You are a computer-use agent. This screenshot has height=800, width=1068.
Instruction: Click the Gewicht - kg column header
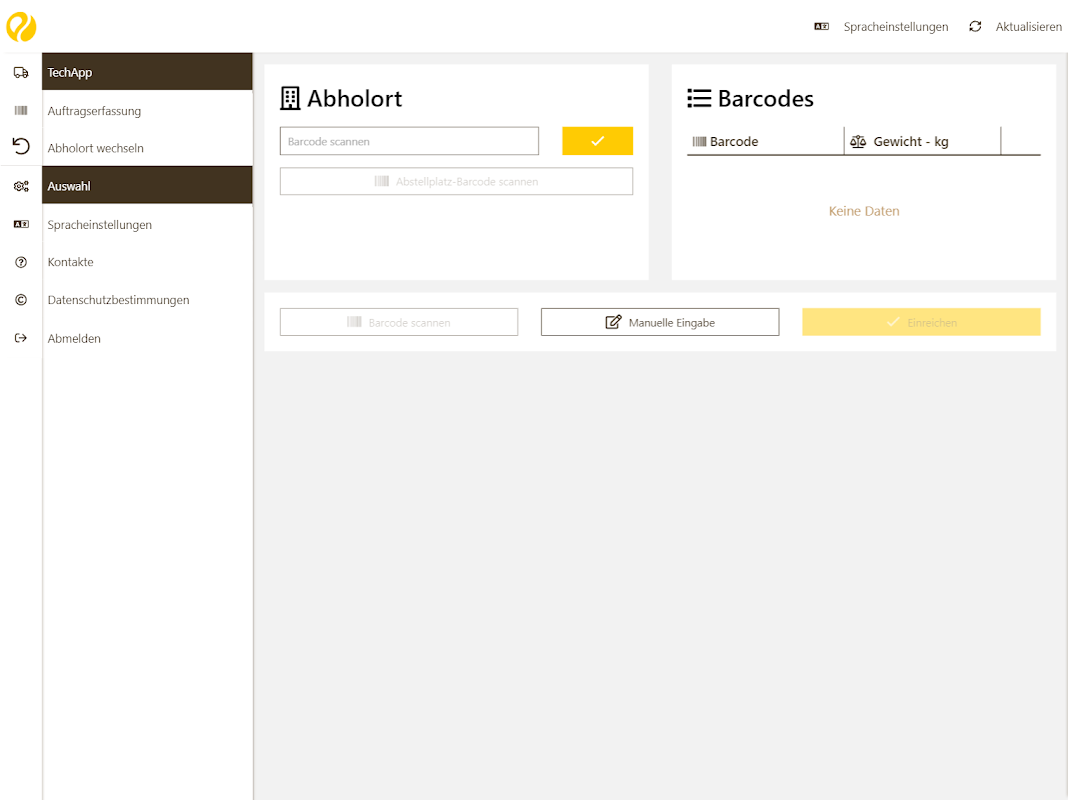(922, 141)
